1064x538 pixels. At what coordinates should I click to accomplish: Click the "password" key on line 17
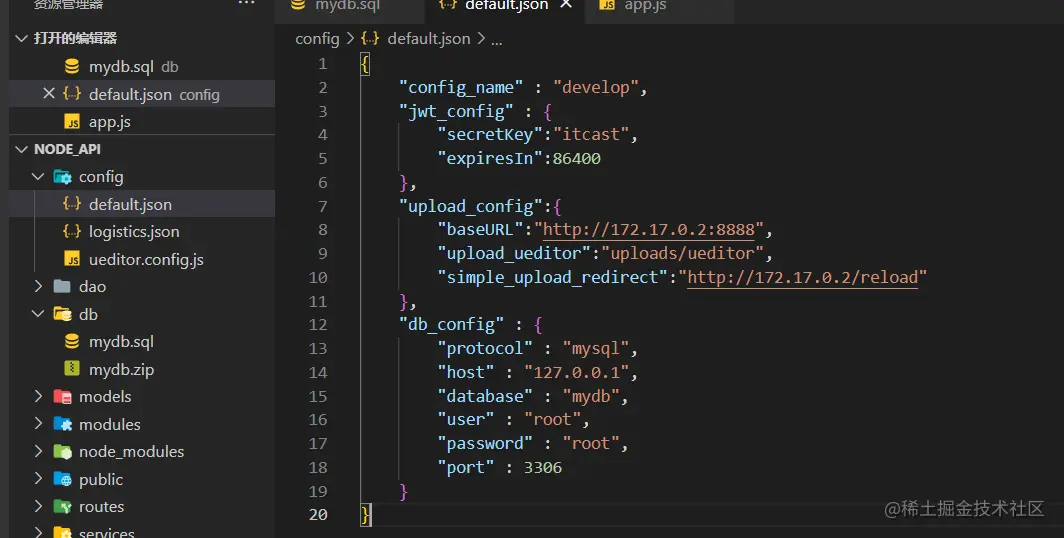coord(485,443)
